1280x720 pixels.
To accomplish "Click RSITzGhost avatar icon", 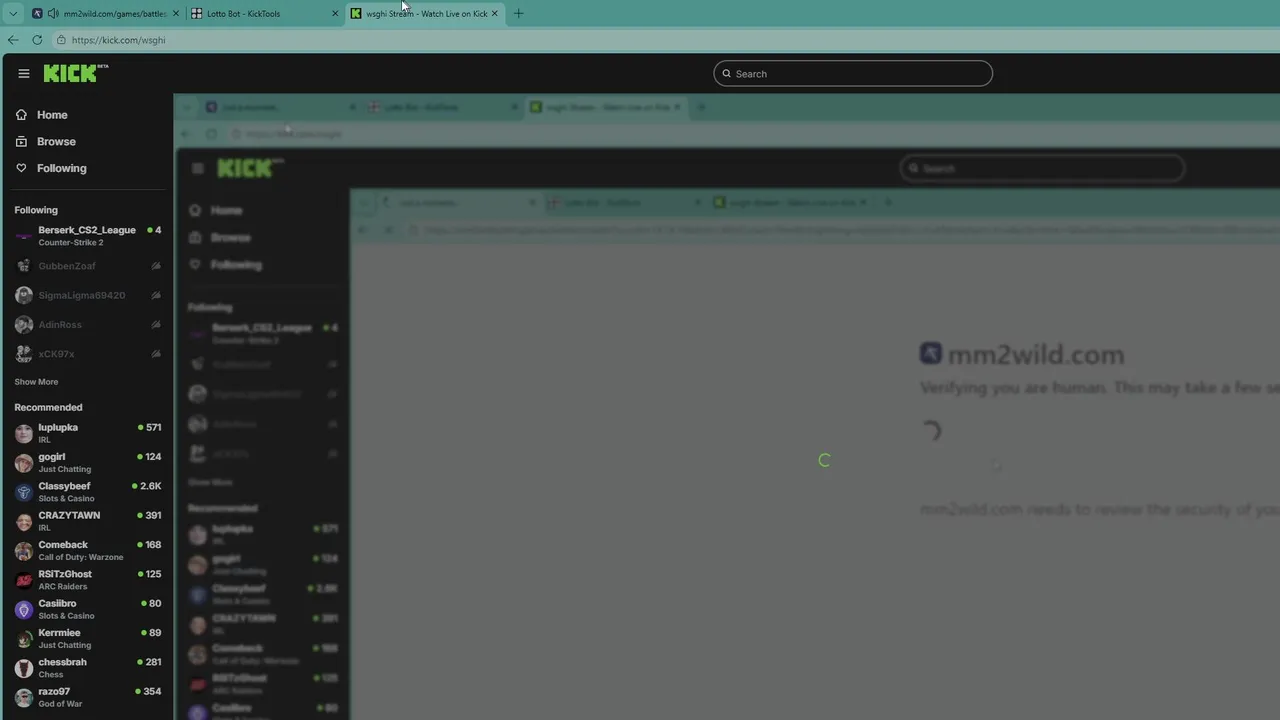I will [x=24, y=580].
